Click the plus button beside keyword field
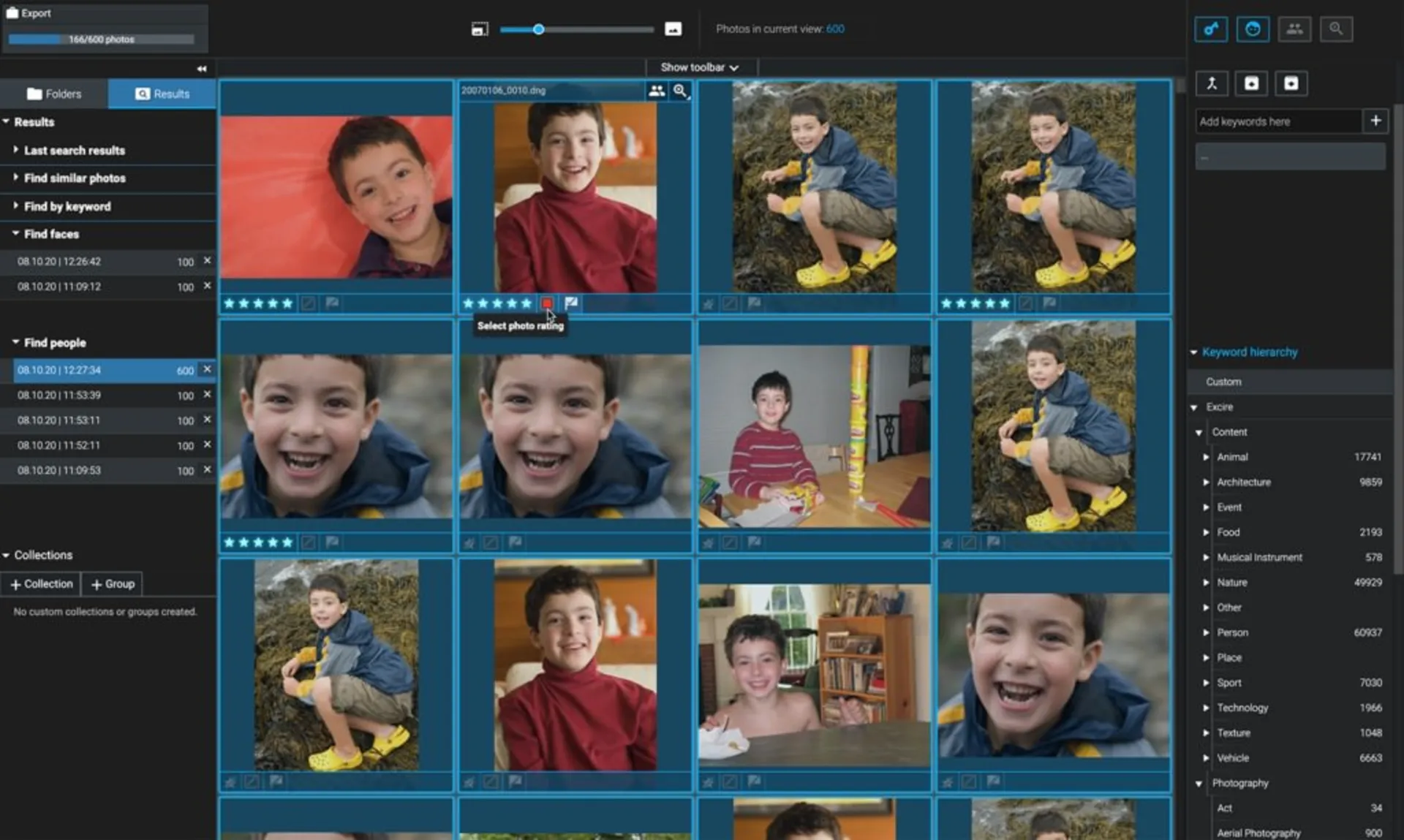1404x840 pixels. pyautogui.click(x=1375, y=121)
